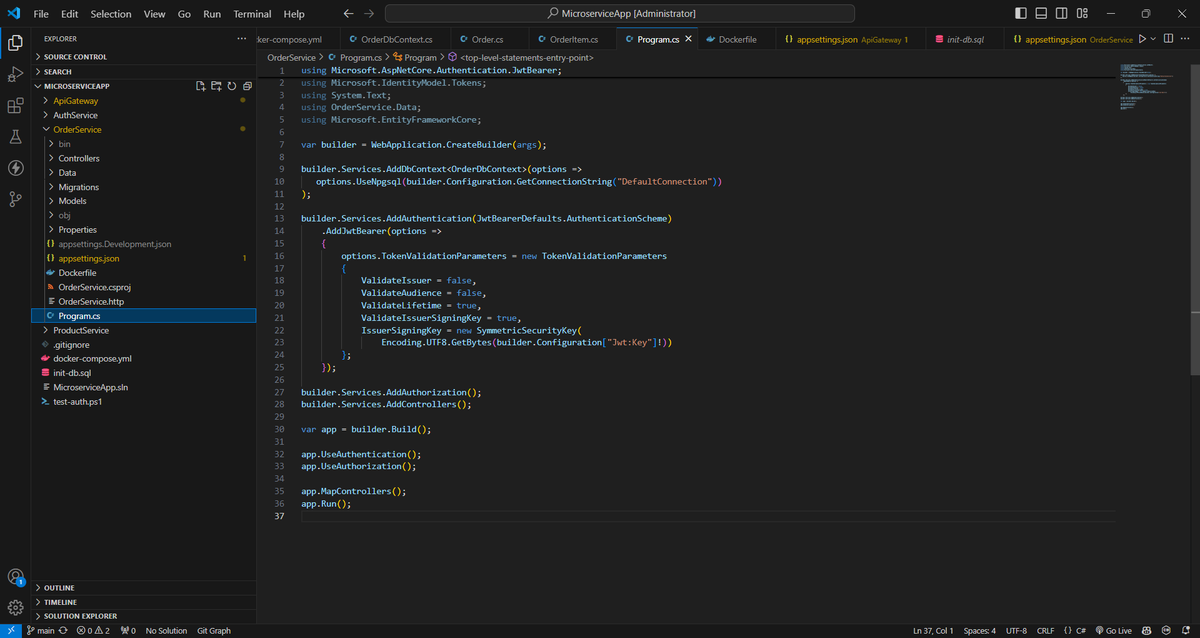Open the lightning bolt activity bar icon
Screen dimensions: 1200x638
tap(15, 168)
